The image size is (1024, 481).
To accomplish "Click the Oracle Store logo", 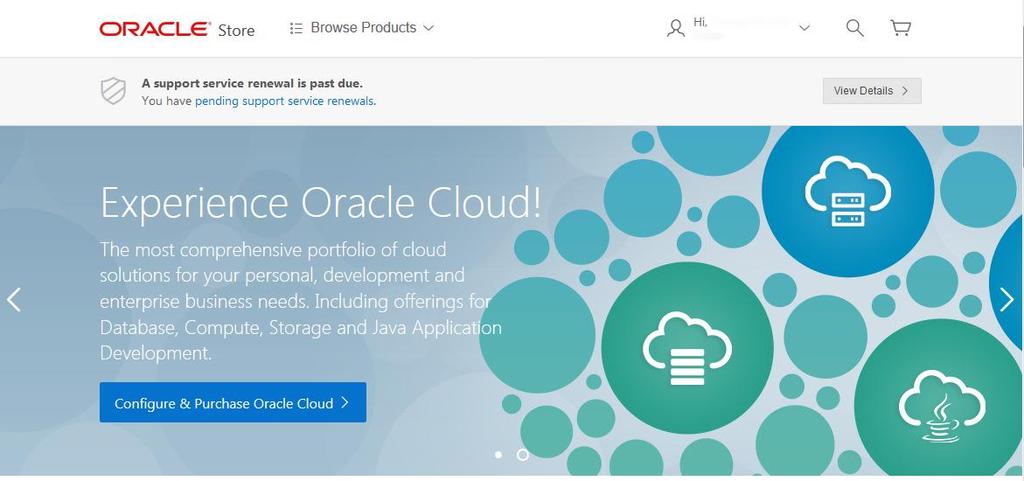I will (155, 29).
